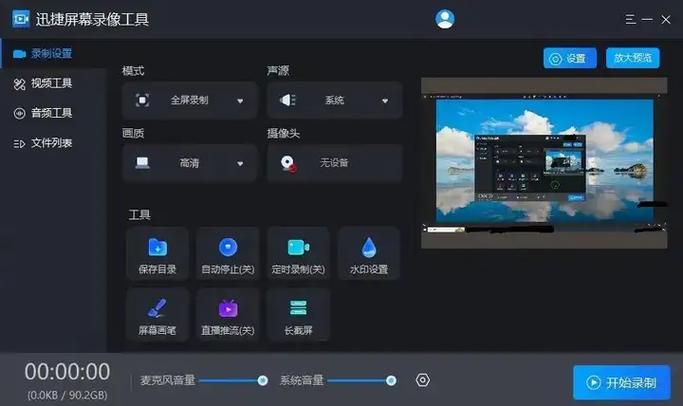Switch to the 文件列表 tab
Screen dimensions: 683x406
[x=53, y=143]
